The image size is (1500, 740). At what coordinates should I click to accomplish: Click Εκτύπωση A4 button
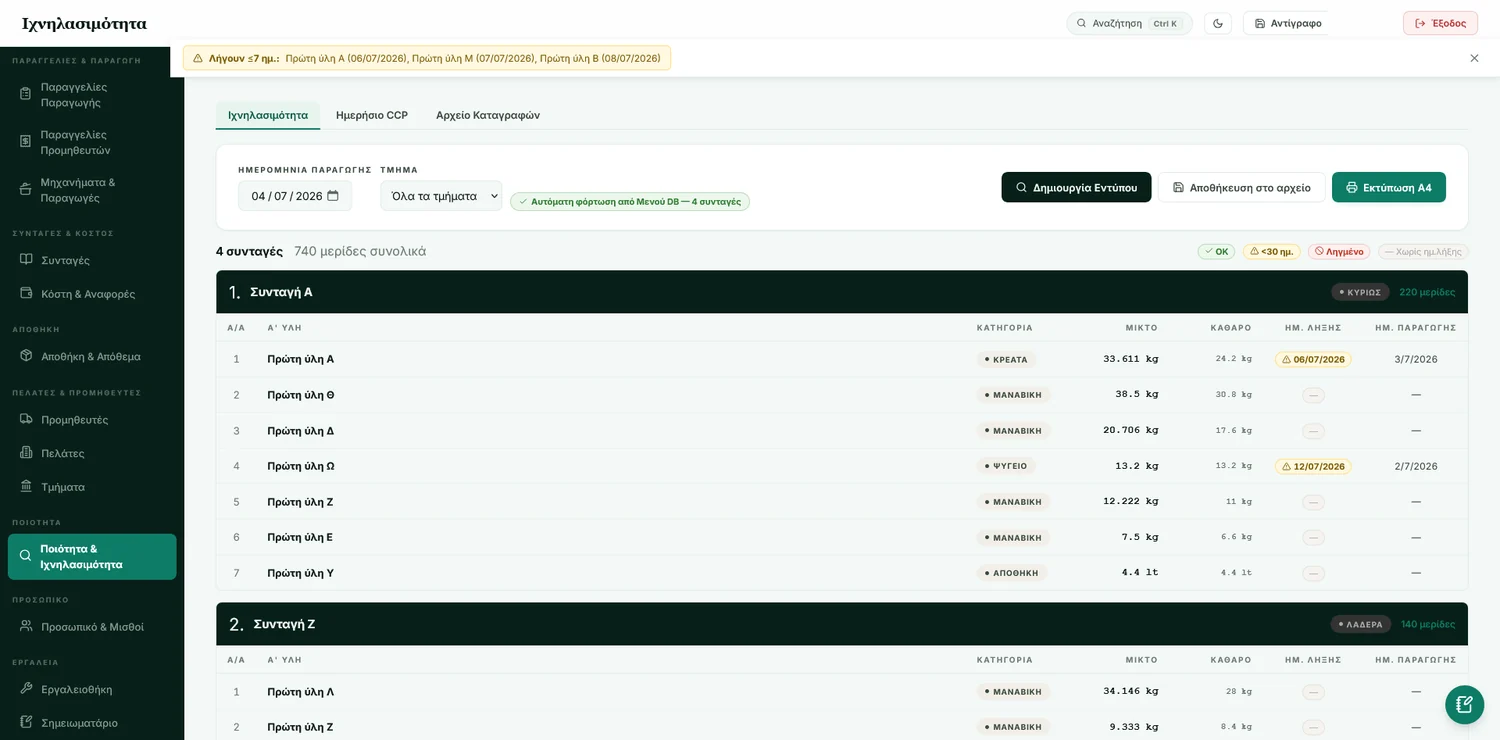pyautogui.click(x=1389, y=187)
